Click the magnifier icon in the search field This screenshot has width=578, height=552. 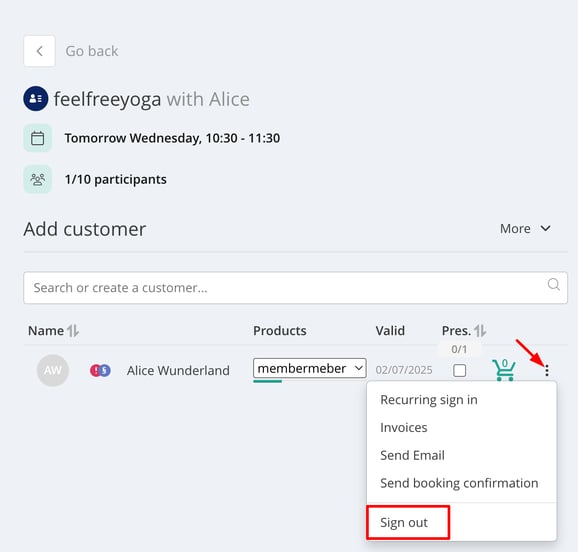point(553,284)
